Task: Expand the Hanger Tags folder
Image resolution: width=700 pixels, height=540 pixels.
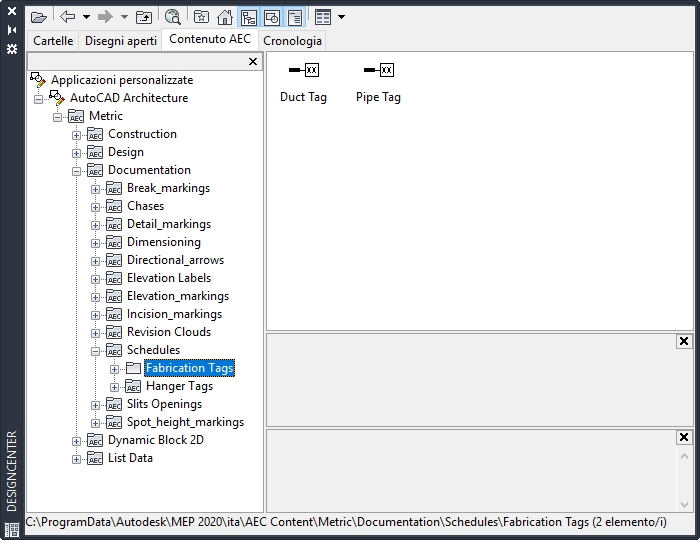Action: pyautogui.click(x=114, y=387)
